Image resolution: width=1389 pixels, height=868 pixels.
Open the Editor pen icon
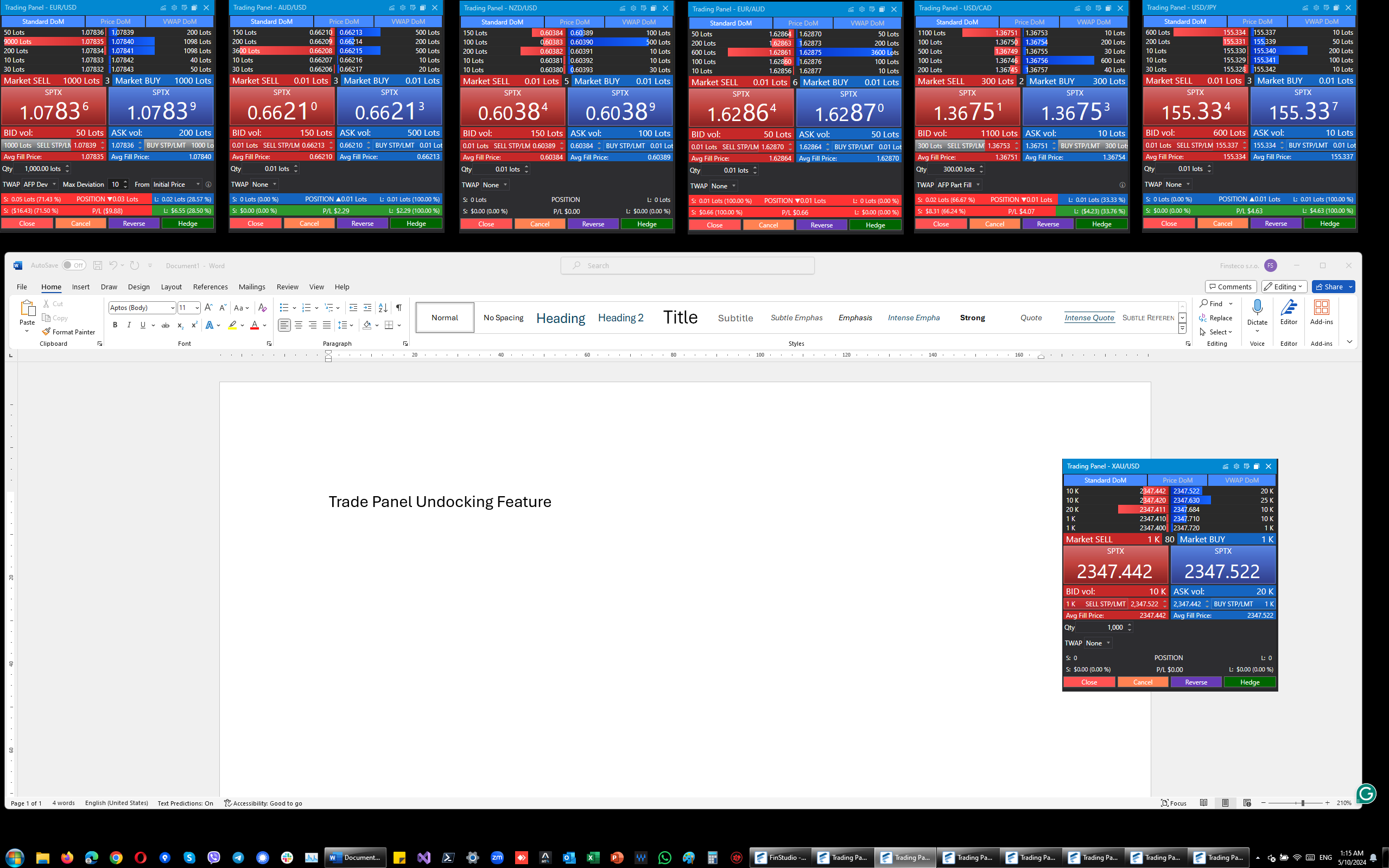click(1289, 308)
